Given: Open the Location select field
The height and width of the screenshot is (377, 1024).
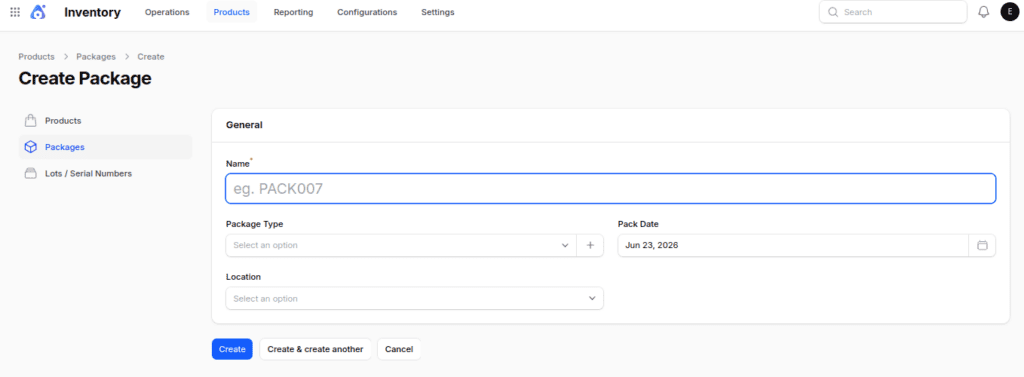Looking at the screenshot, I should [x=415, y=298].
